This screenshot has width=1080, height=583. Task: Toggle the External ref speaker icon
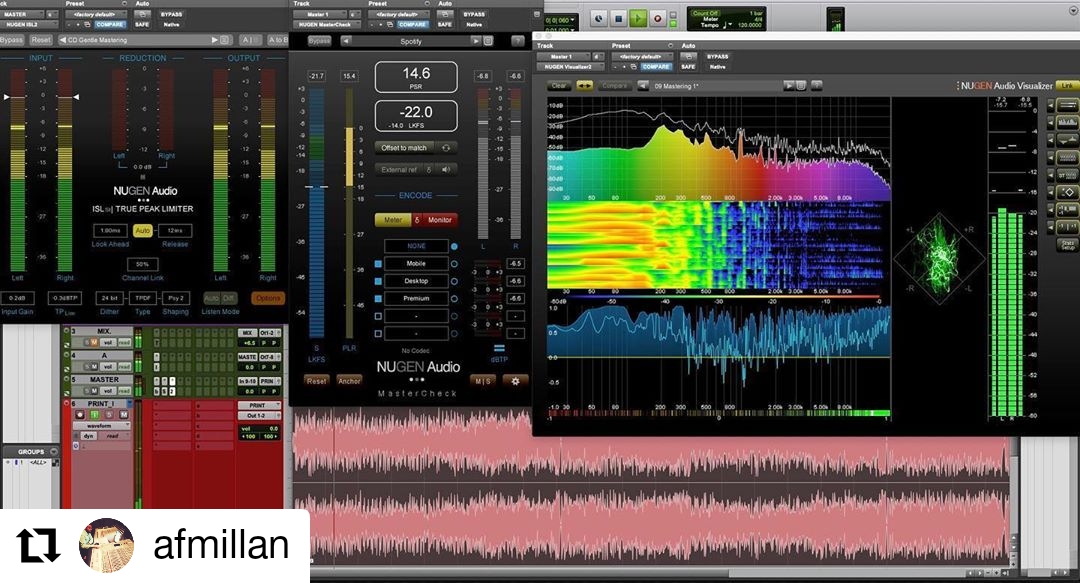click(446, 169)
